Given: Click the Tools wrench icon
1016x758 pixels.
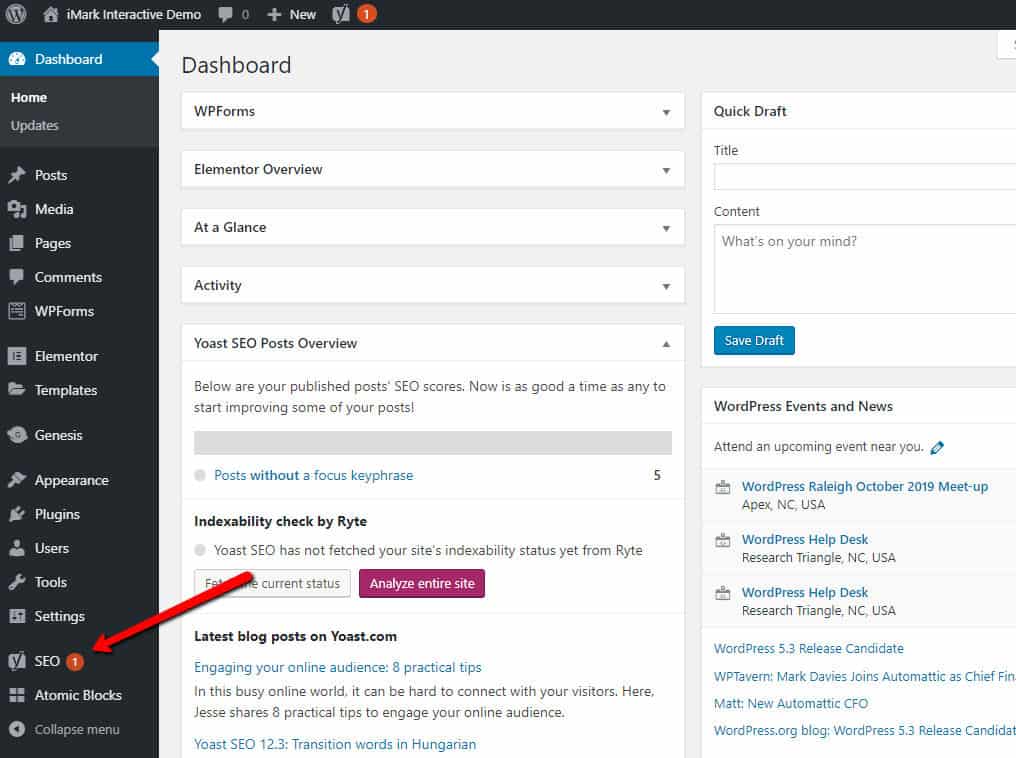Looking at the screenshot, I should (17, 582).
